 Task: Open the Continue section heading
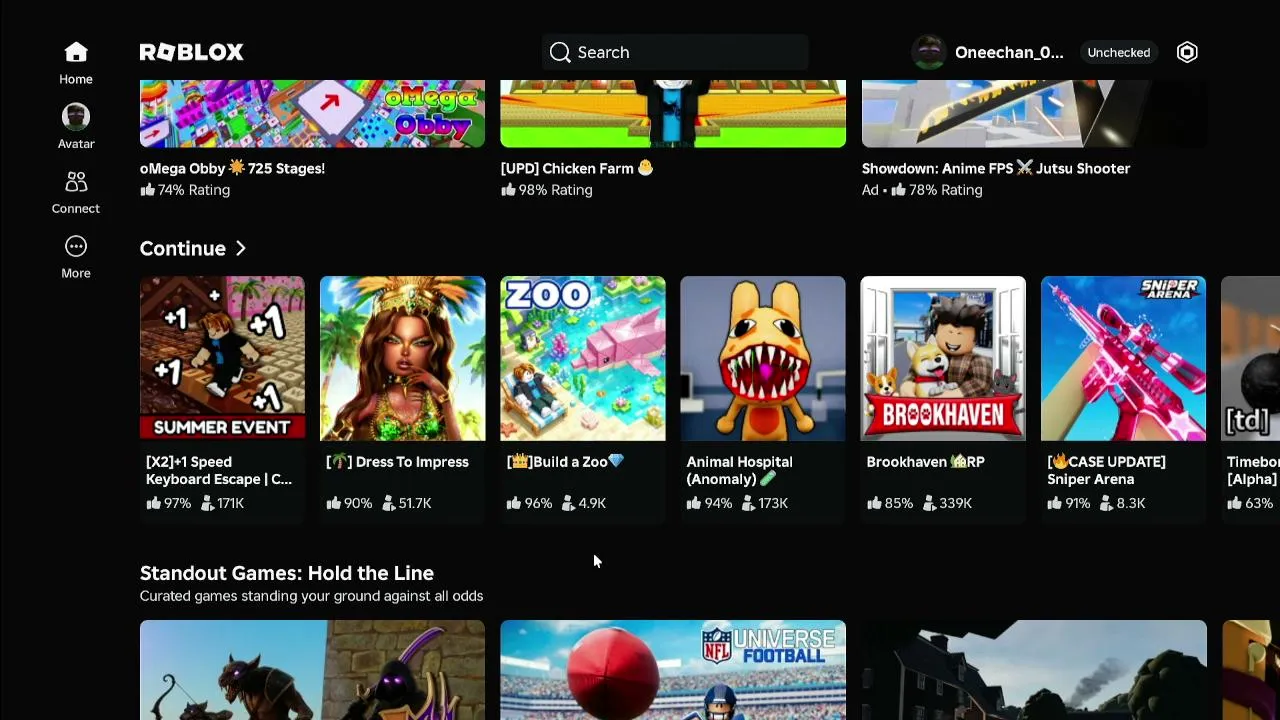click(x=183, y=248)
